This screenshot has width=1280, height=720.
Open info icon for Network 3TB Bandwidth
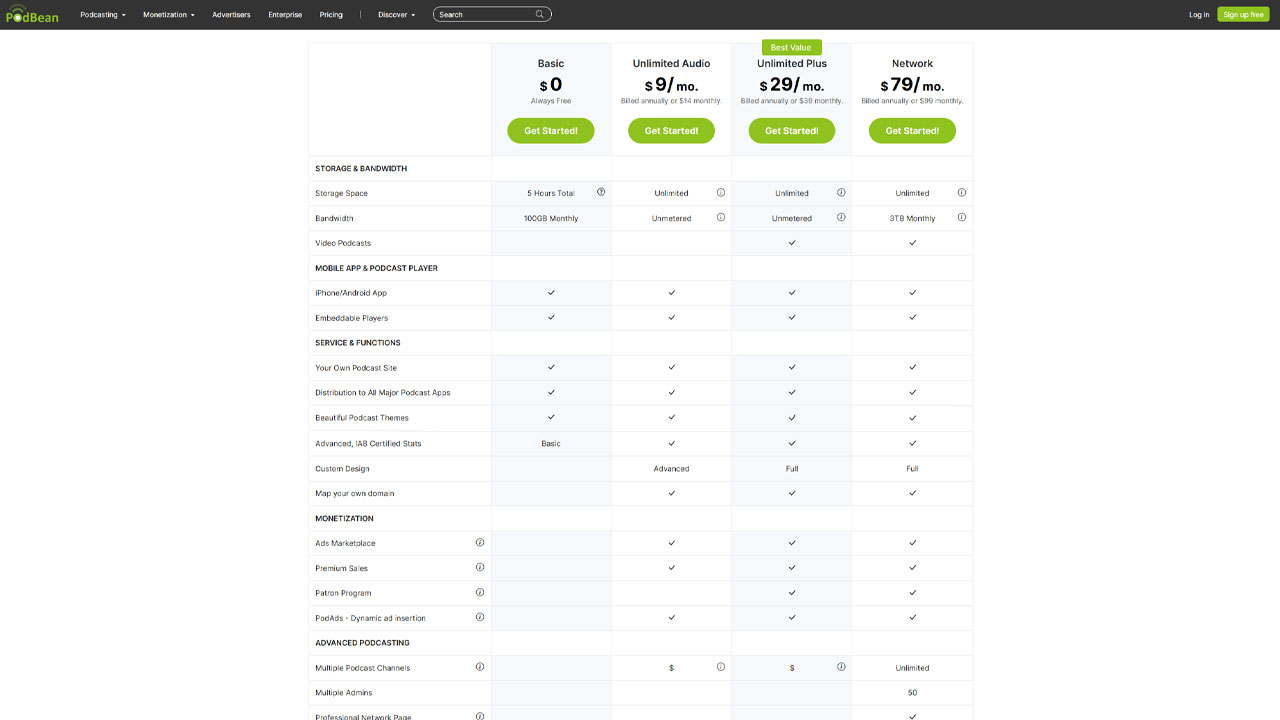962,217
